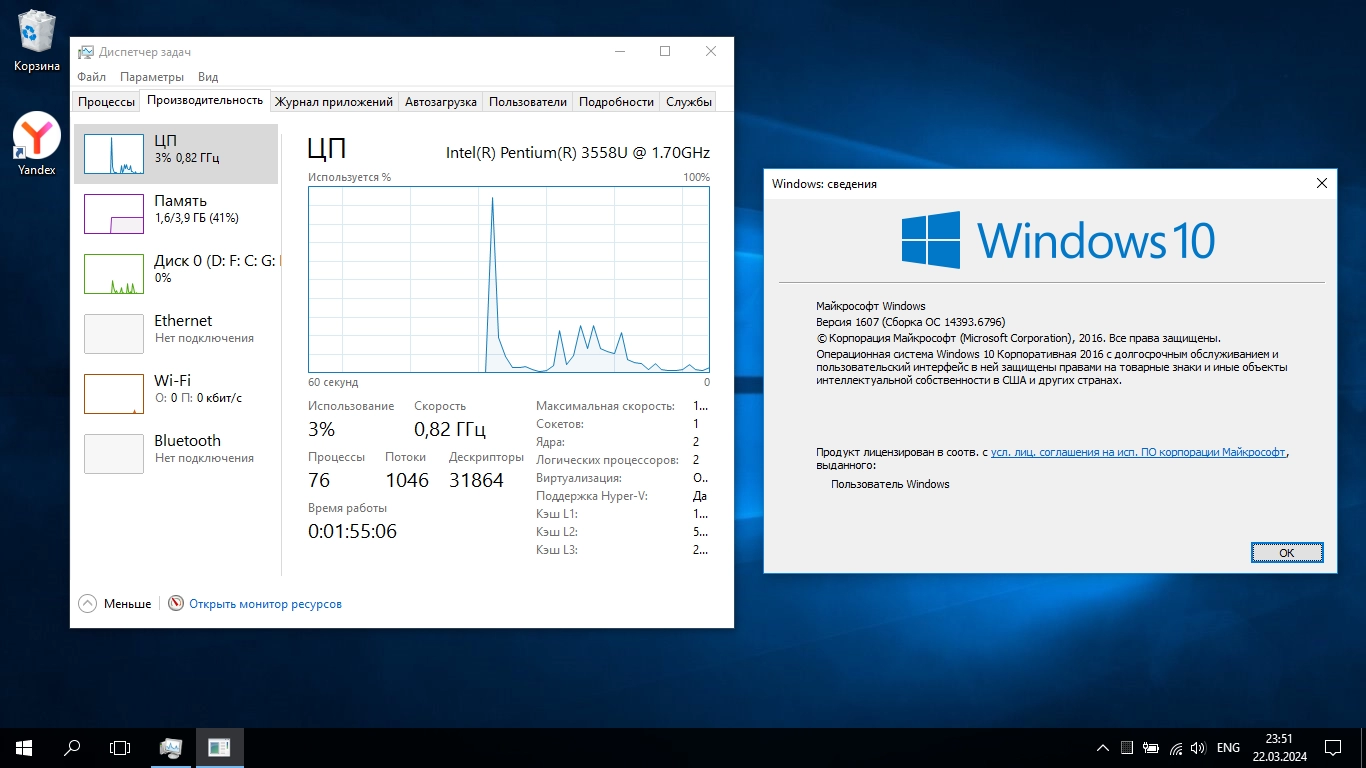Switch to the Процессы tab
Viewport: 1366px width, 768px height.
point(107,102)
